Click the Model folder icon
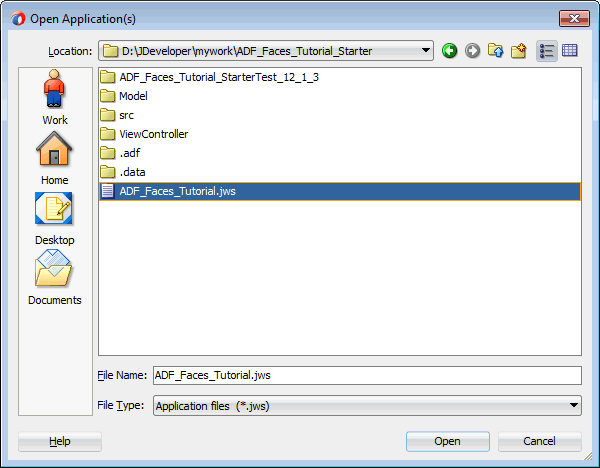Screen dimensions: 600x468 [108, 96]
